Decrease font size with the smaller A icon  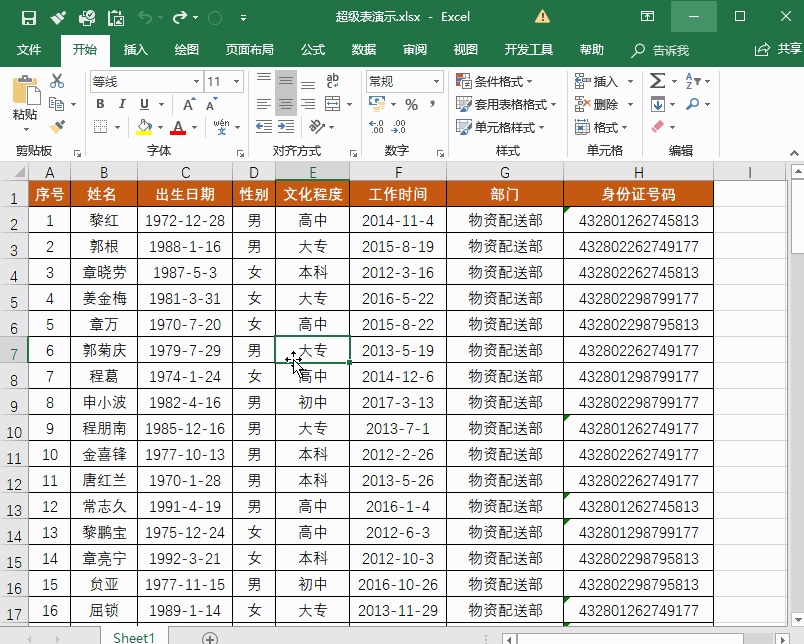[211, 104]
